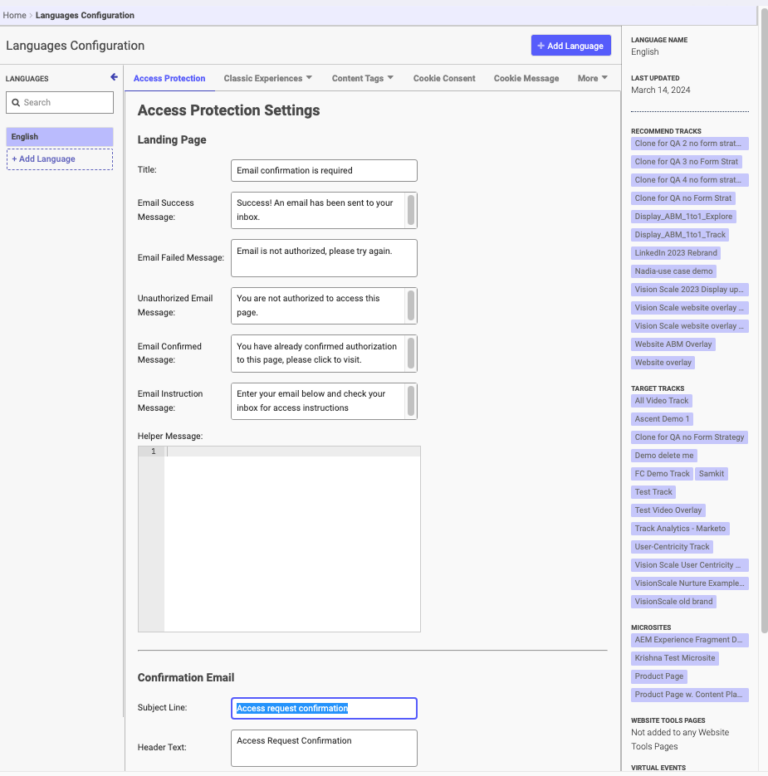Click line number 1 in Helper Message gutter
Screen dimensions: 768x776
tap(153, 451)
